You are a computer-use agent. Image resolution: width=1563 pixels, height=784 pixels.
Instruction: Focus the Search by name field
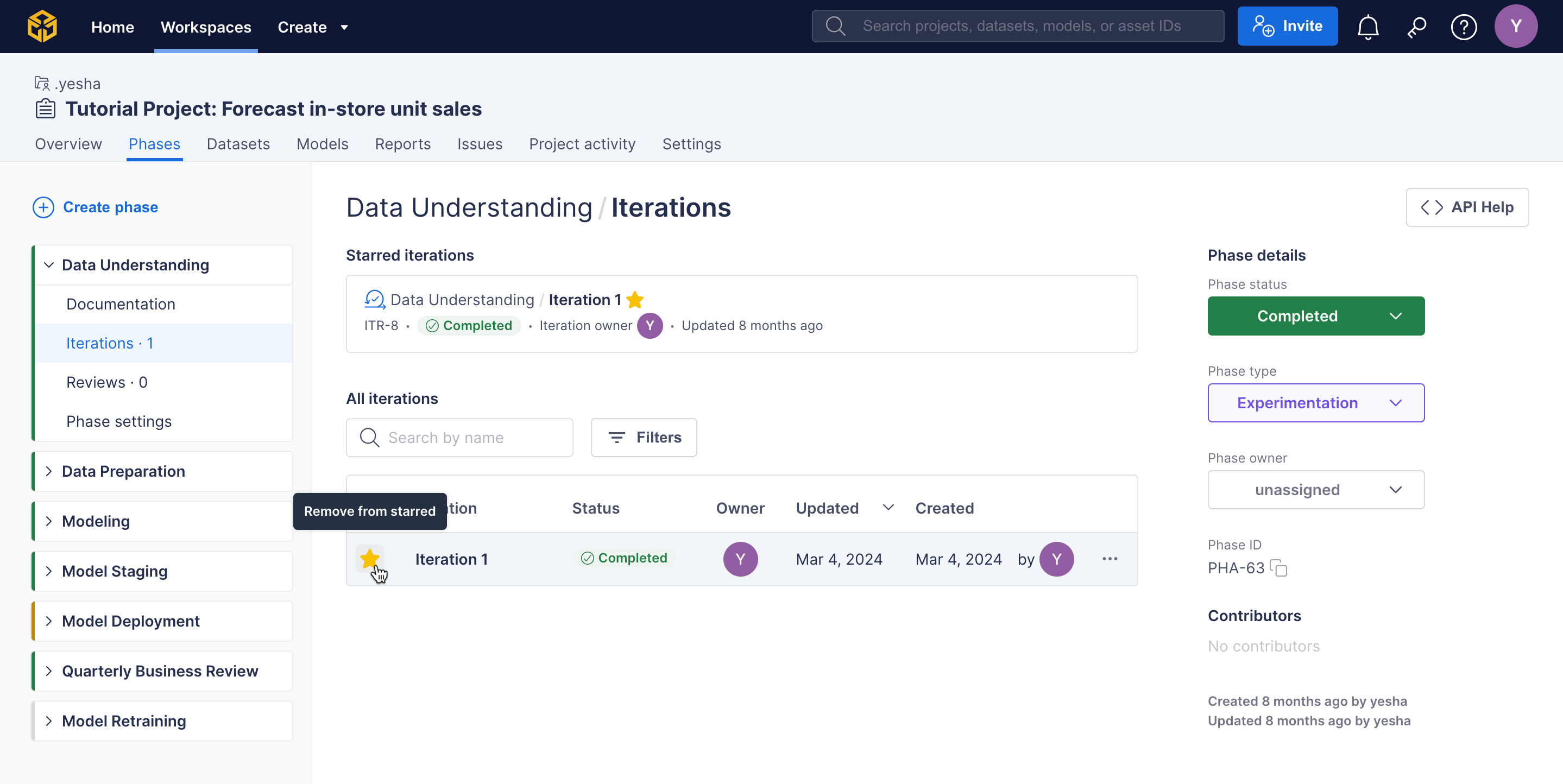click(473, 438)
